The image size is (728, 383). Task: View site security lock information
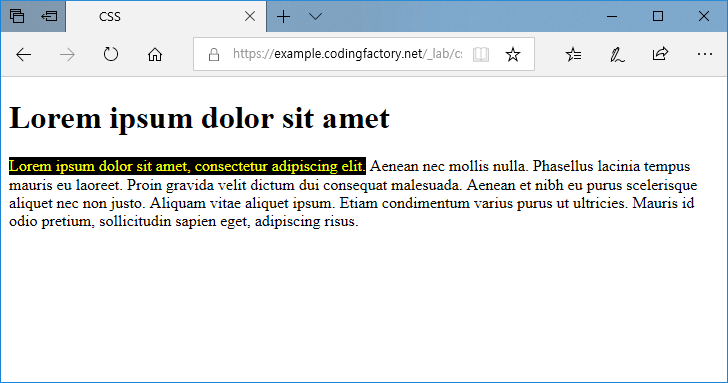[x=214, y=55]
